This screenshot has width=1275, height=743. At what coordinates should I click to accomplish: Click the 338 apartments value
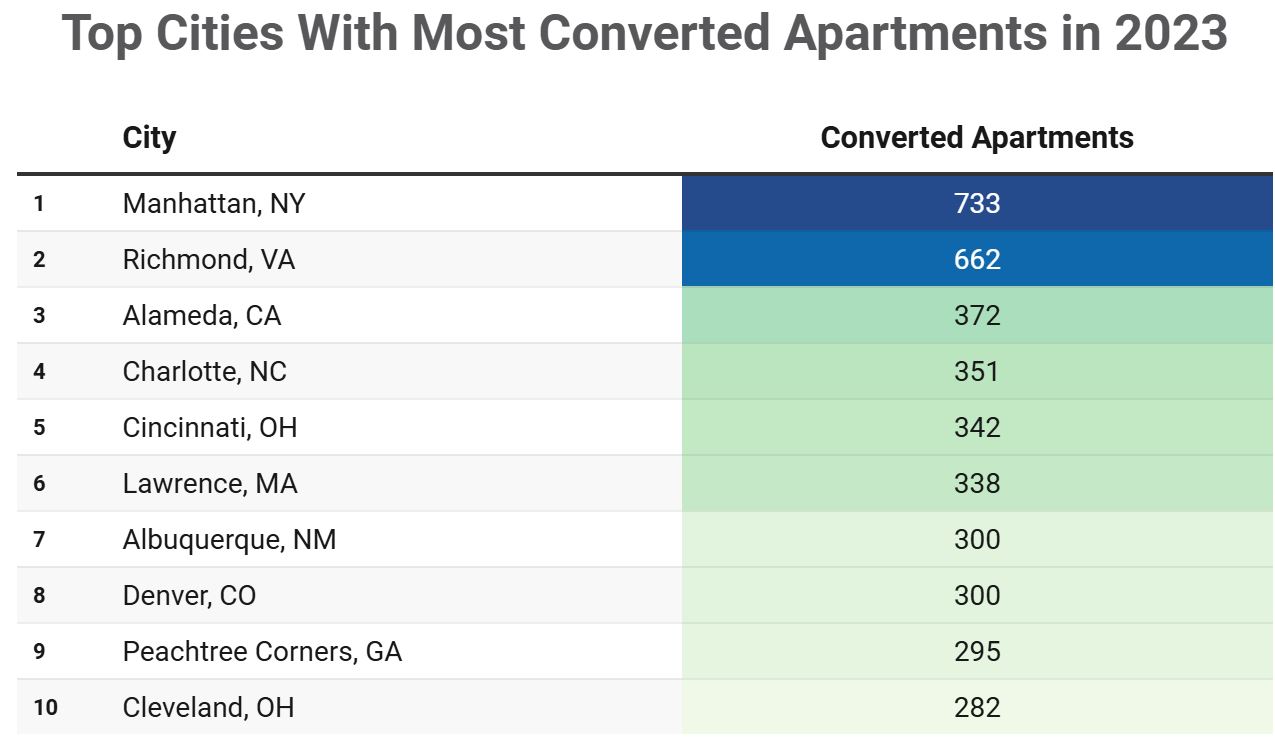coord(976,484)
